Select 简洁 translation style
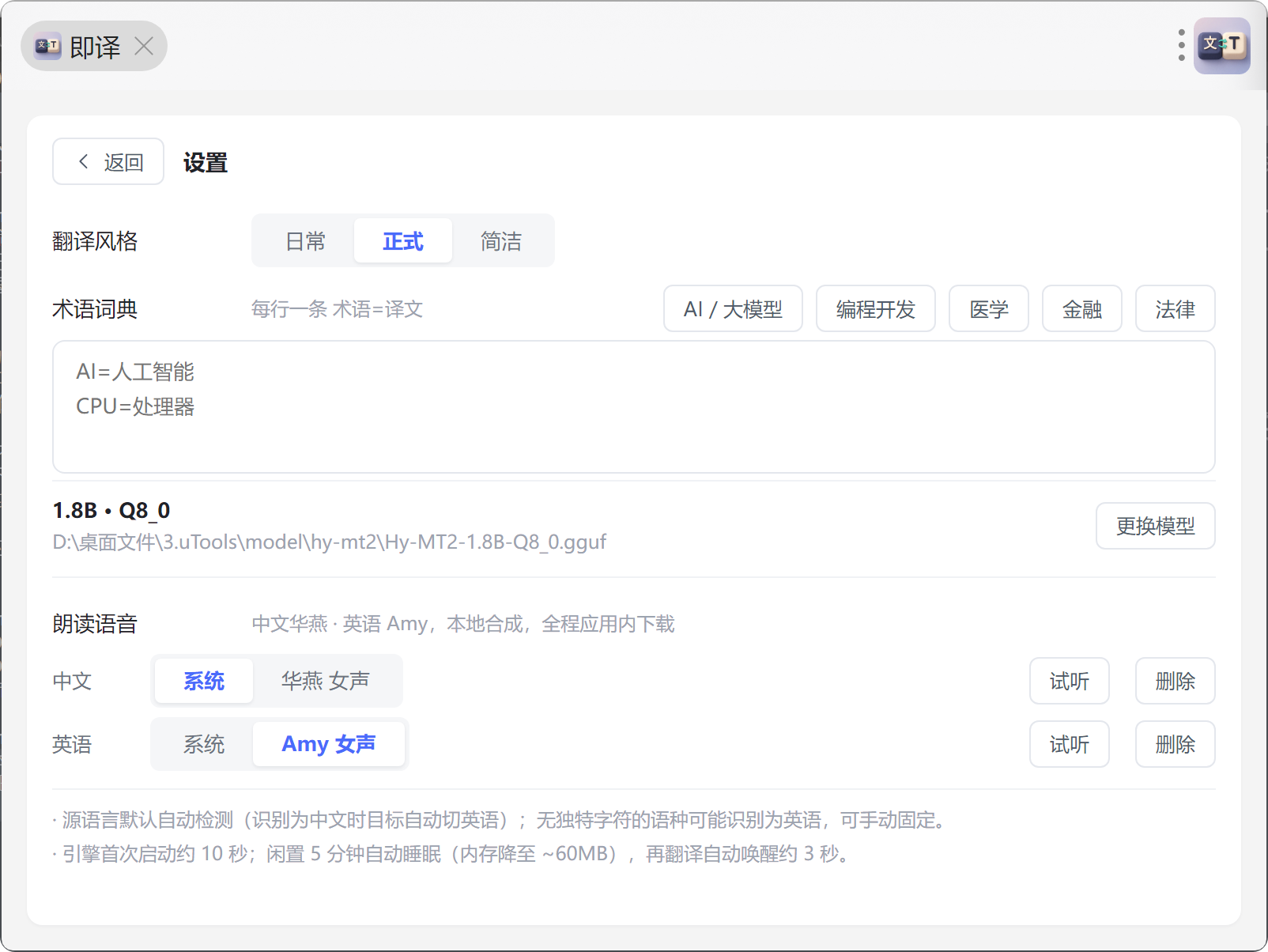The height and width of the screenshot is (952, 1268). click(501, 241)
